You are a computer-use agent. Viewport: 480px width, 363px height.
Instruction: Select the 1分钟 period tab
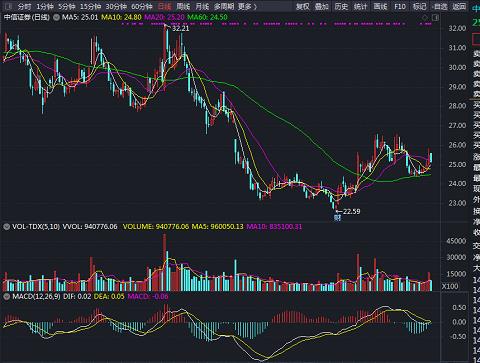click(45, 7)
